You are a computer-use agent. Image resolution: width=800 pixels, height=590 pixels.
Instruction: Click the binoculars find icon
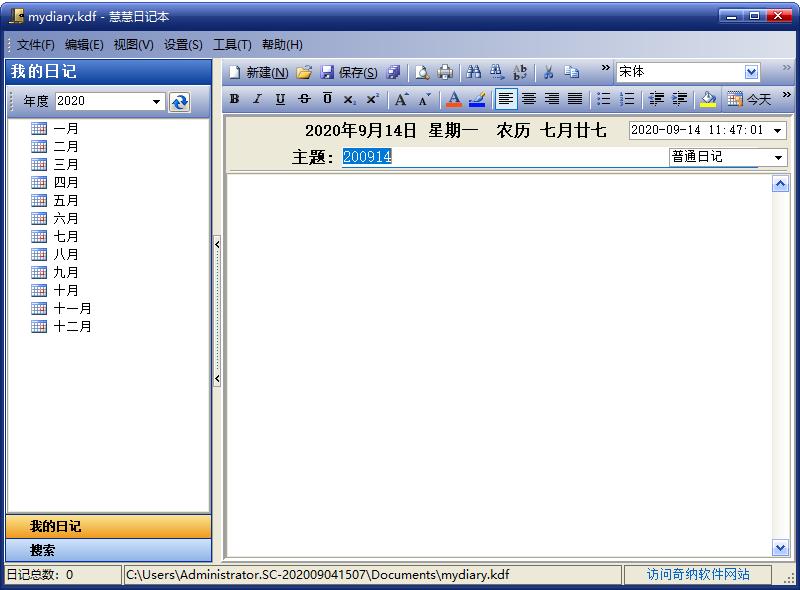[x=473, y=72]
